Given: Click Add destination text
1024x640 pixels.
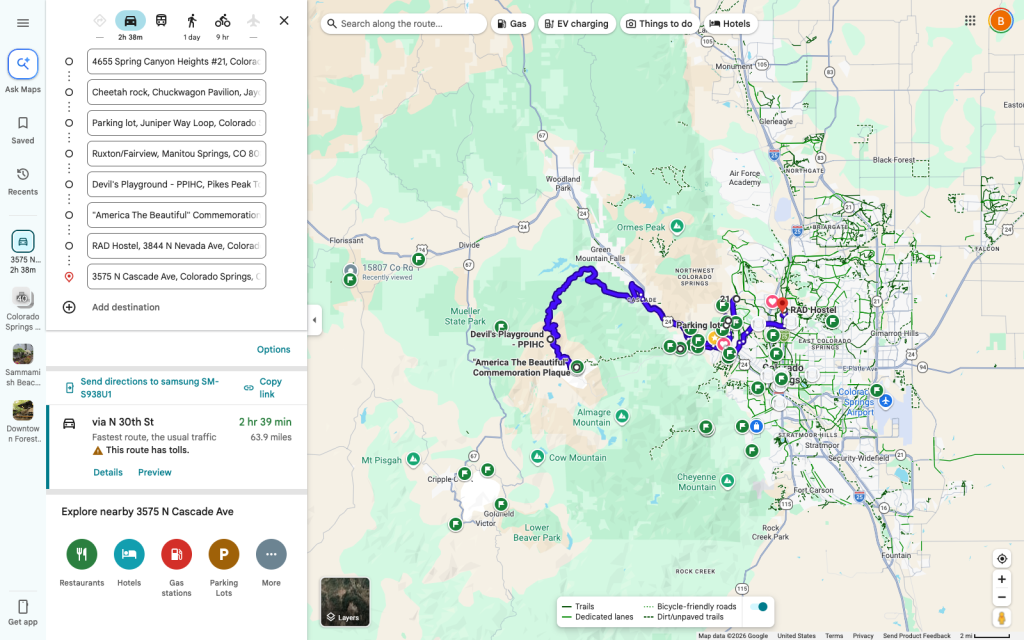Looking at the screenshot, I should click(126, 307).
